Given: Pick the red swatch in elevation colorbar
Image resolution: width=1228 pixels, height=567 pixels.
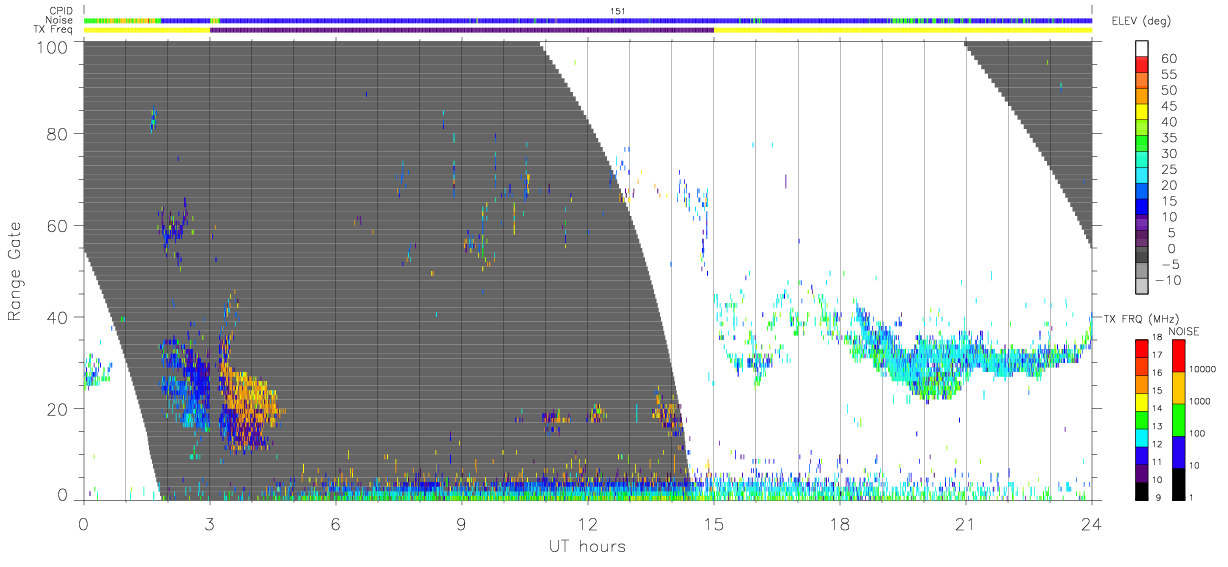Looking at the screenshot, I should click(x=1142, y=65).
